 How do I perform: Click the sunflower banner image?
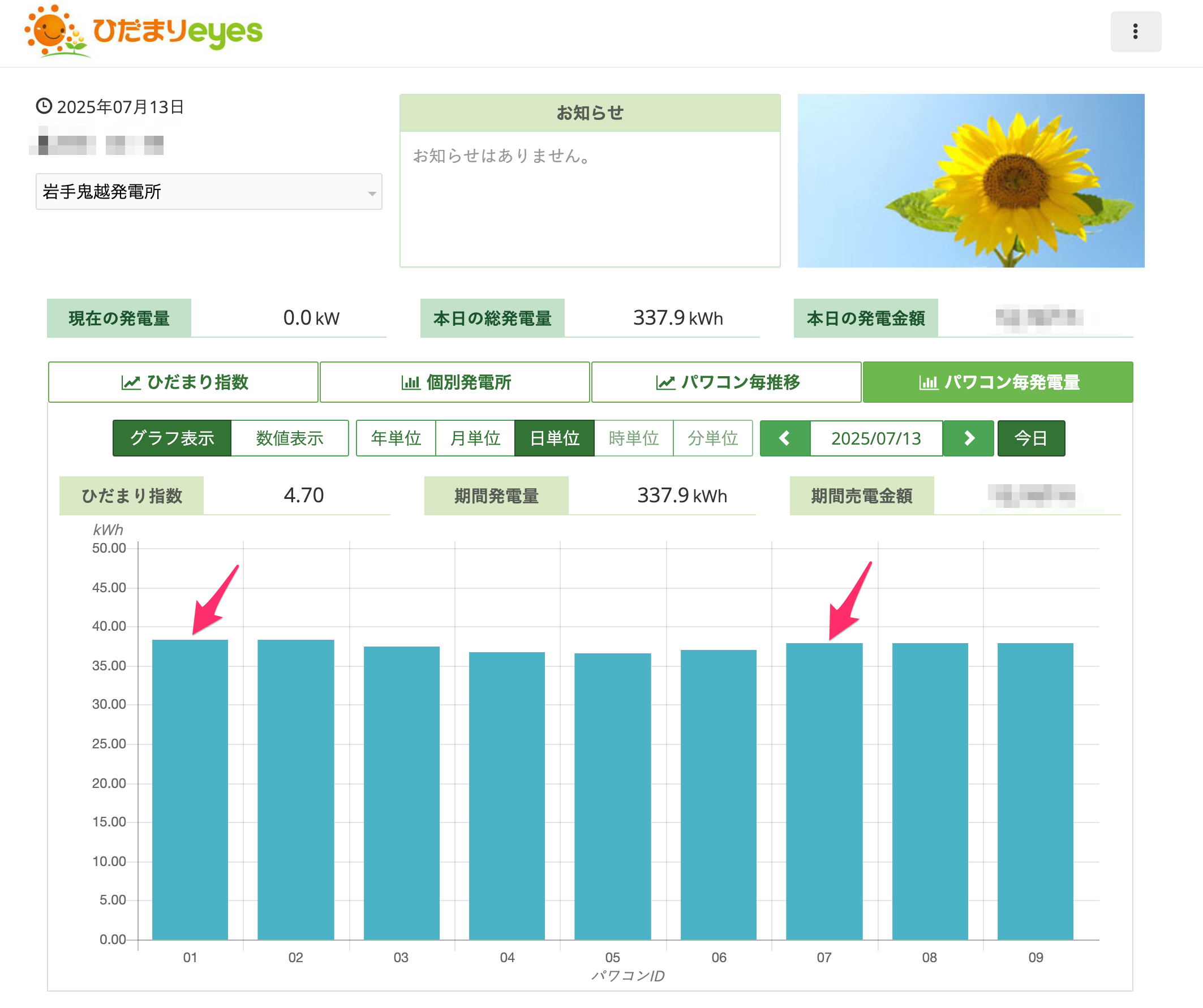point(971,180)
